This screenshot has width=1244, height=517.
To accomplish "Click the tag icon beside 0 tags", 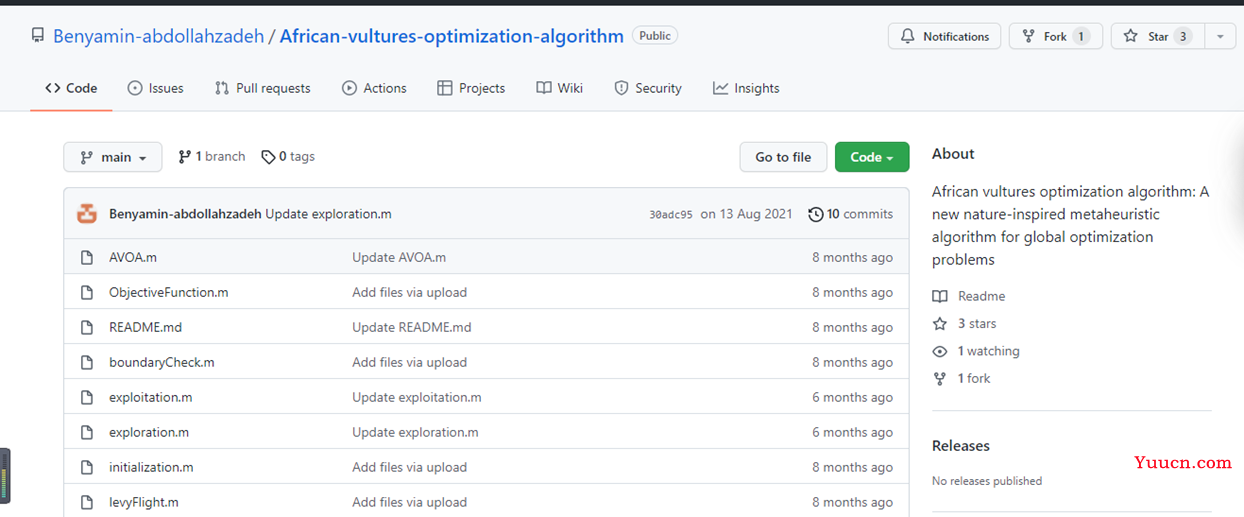I will [268, 157].
